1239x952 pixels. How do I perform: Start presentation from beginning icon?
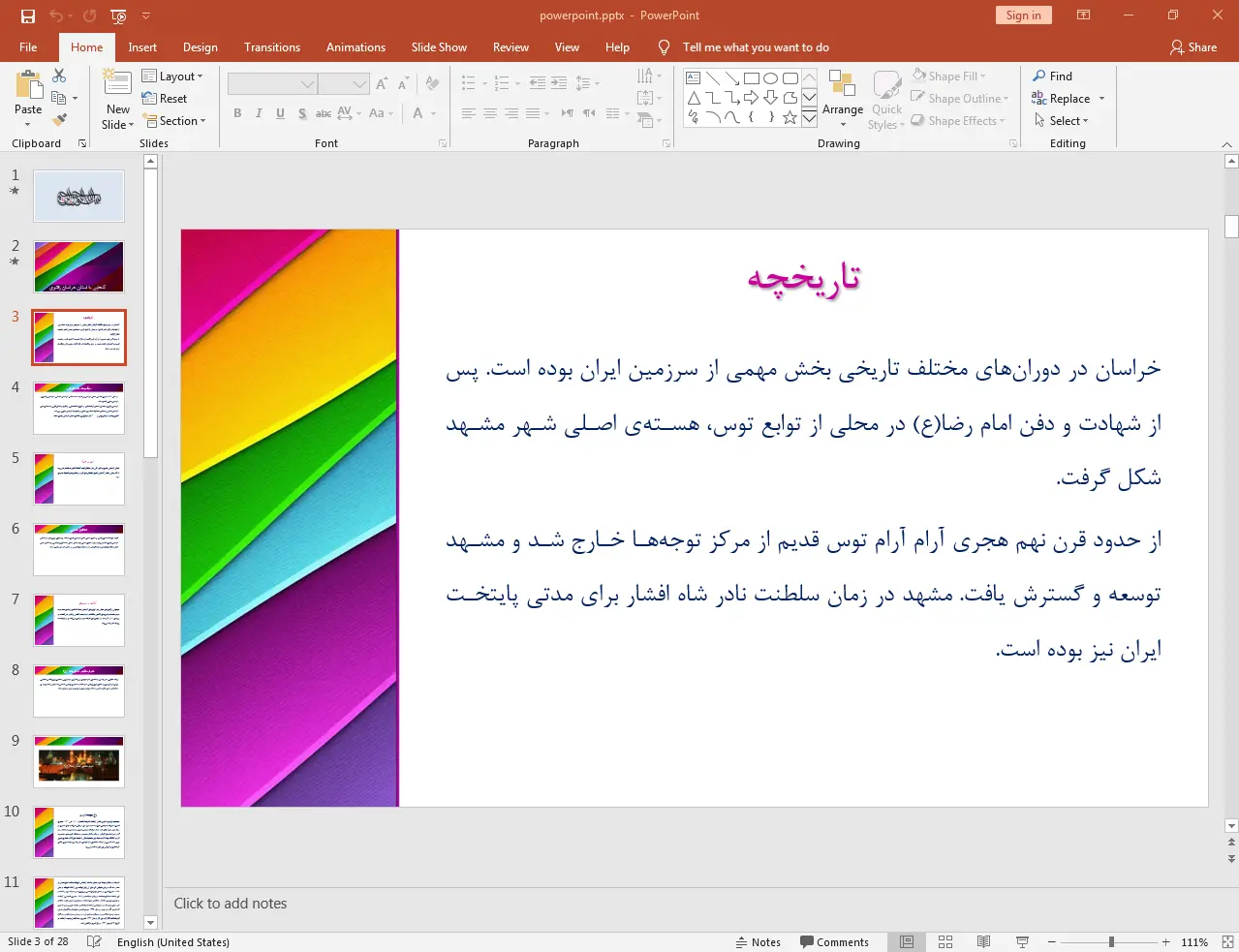click(x=118, y=15)
